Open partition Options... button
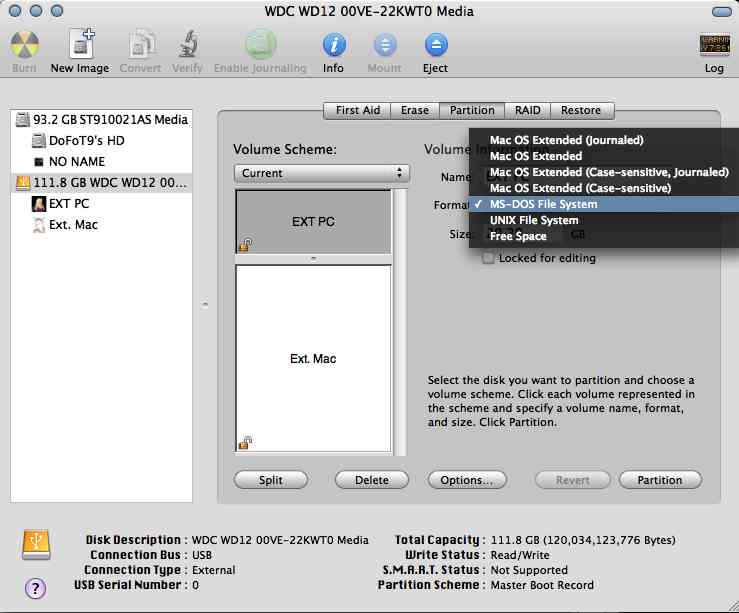This screenshot has height=613, width=739. (467, 480)
